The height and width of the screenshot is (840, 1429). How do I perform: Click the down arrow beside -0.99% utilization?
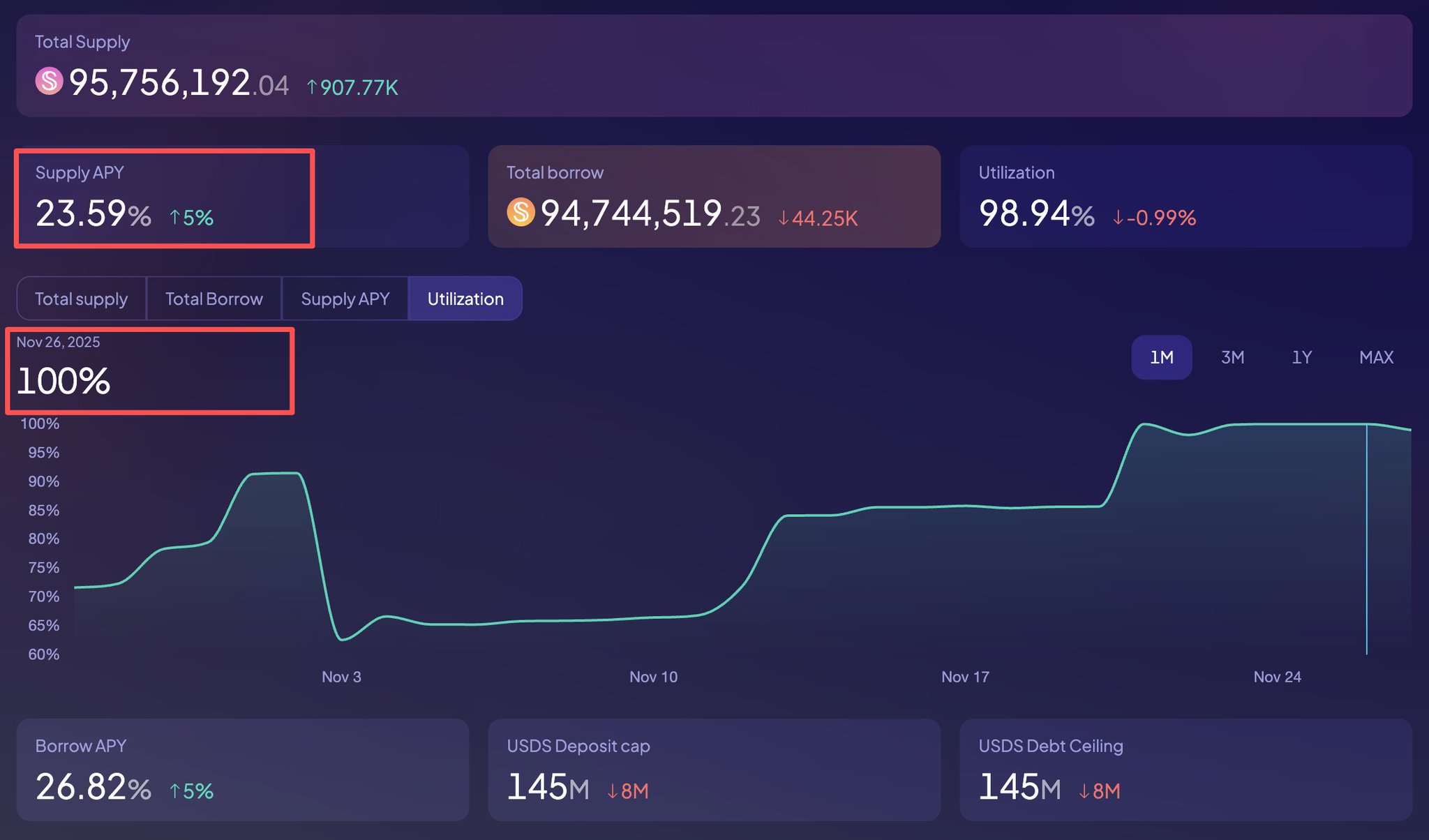(1118, 218)
